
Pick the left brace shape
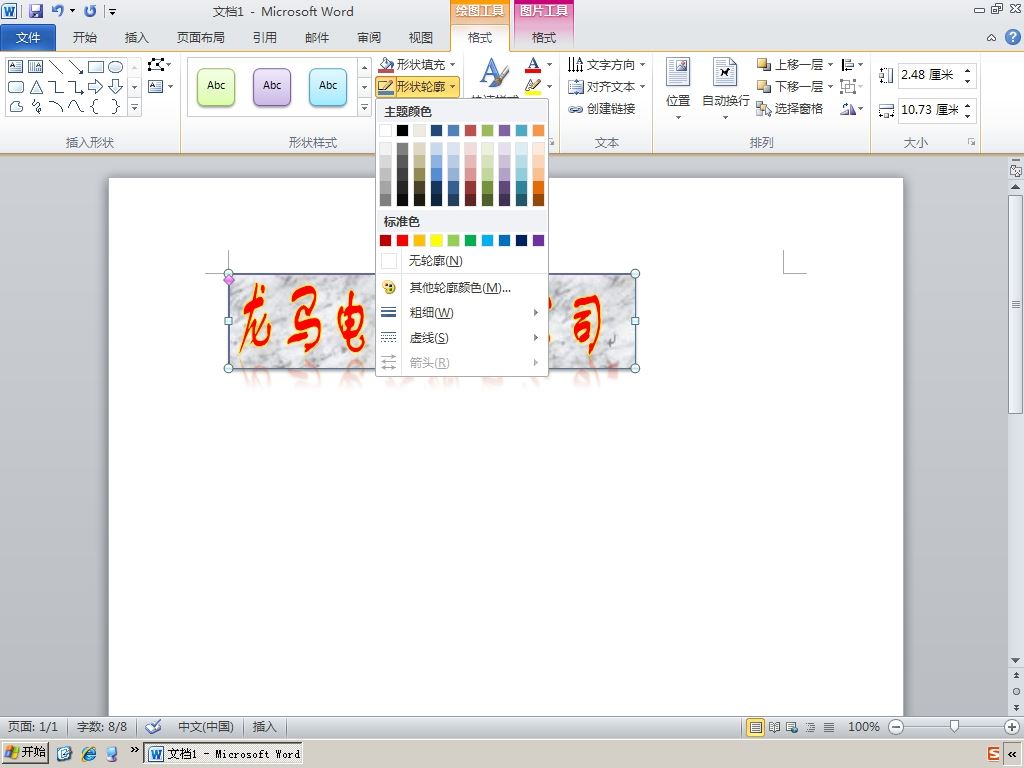[95, 106]
